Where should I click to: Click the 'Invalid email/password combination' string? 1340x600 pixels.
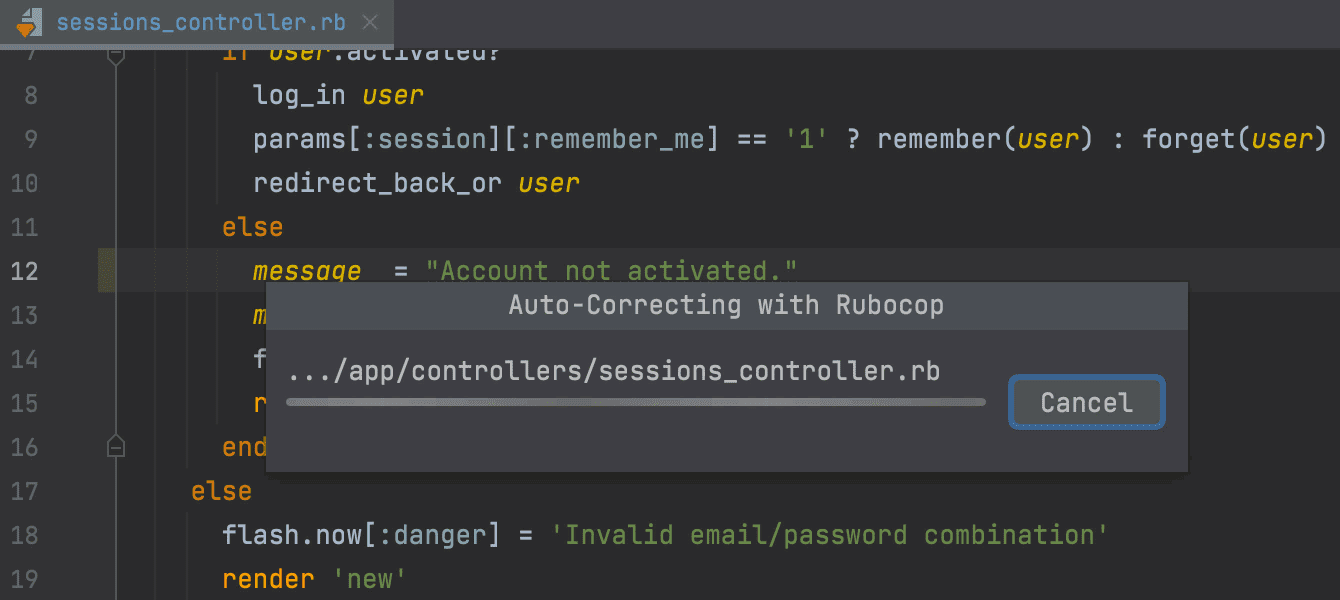[x=830, y=535]
